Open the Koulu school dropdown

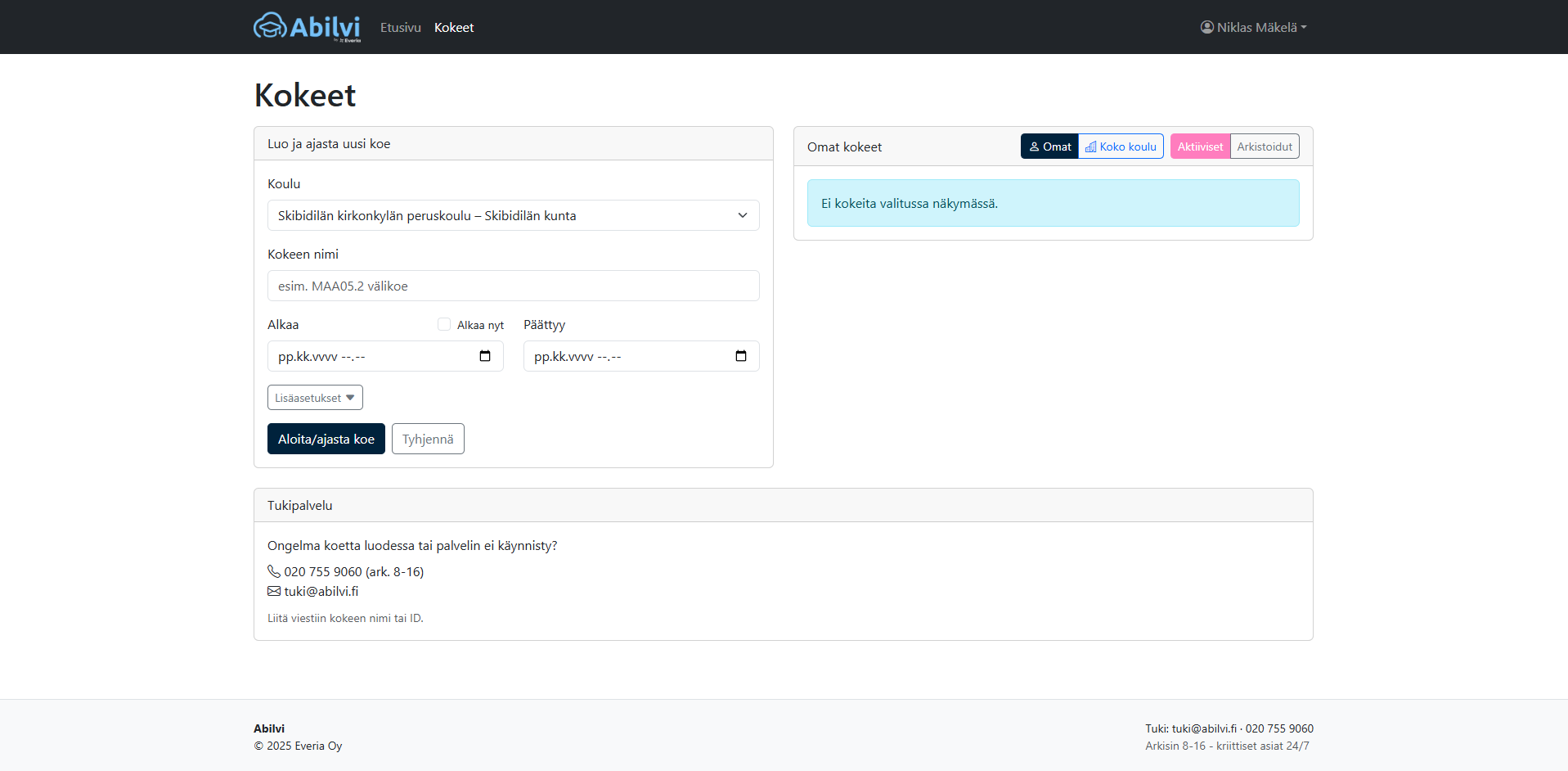(513, 215)
